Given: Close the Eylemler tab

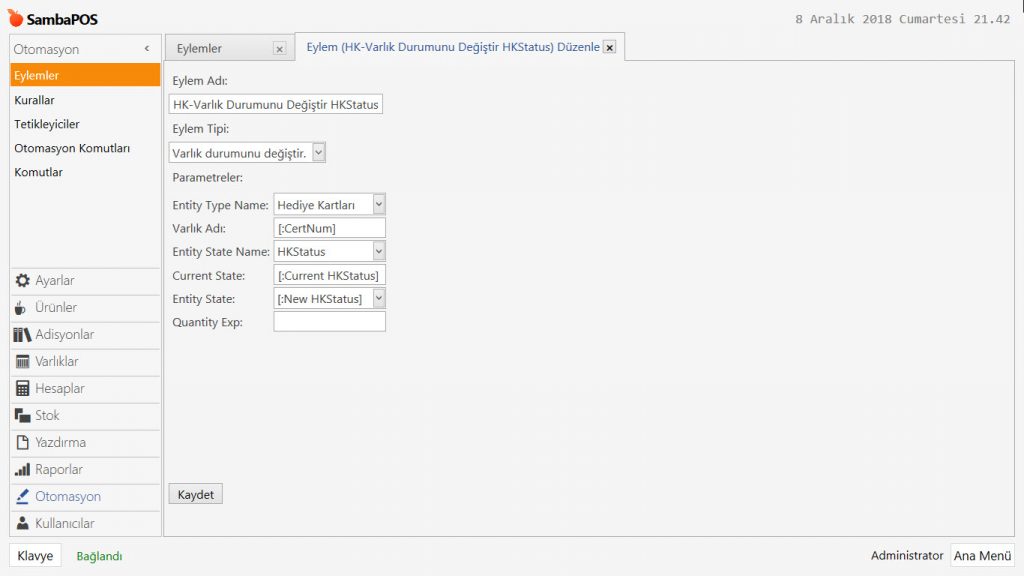Looking at the screenshot, I should coord(279,48).
